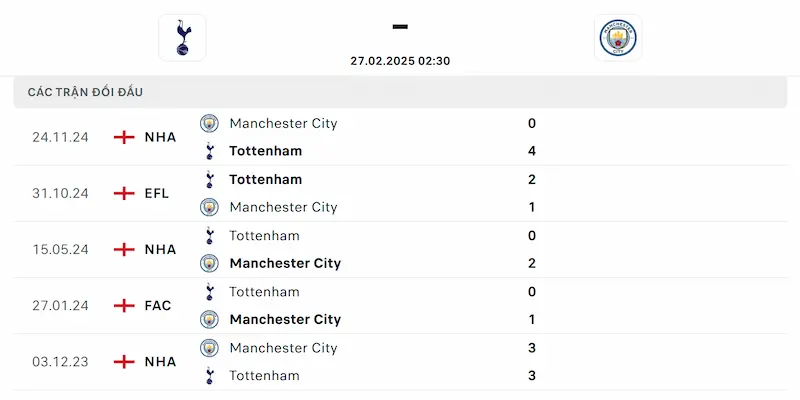Viewport: 800px width, 400px height.
Task: Click Tottenham crest in 27.01.24 FAC match
Action: pos(209,292)
